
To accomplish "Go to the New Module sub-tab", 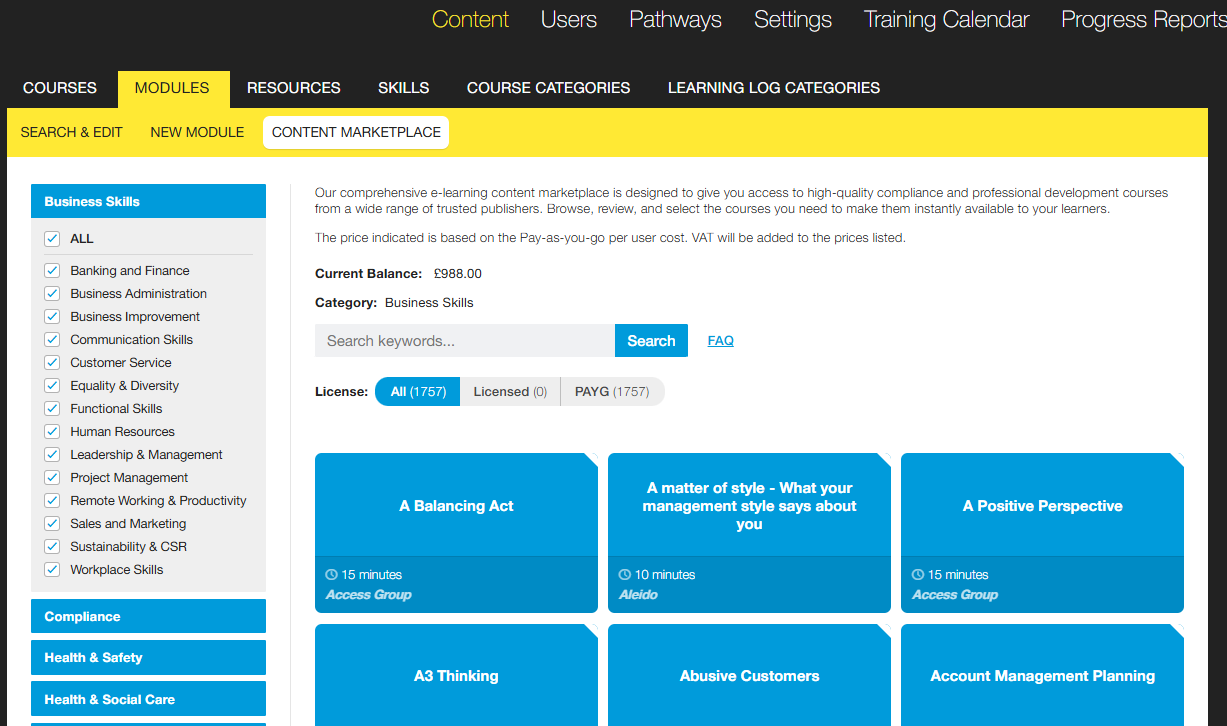I will (197, 132).
